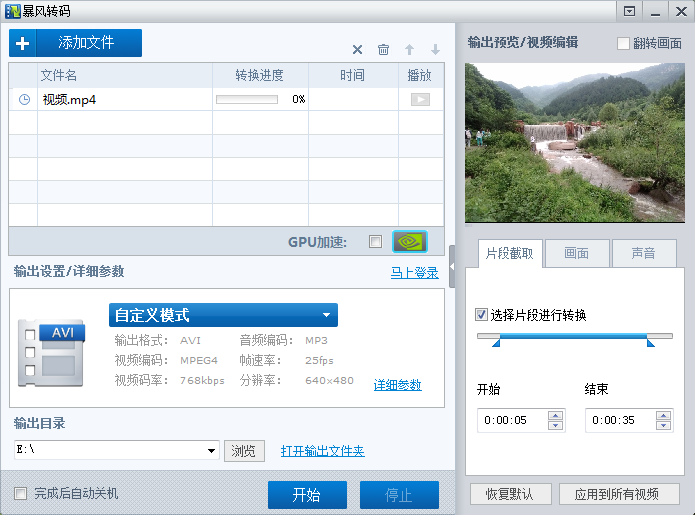
Task: Click the 暴风转码 app logo icon
Action: click(x=12, y=11)
